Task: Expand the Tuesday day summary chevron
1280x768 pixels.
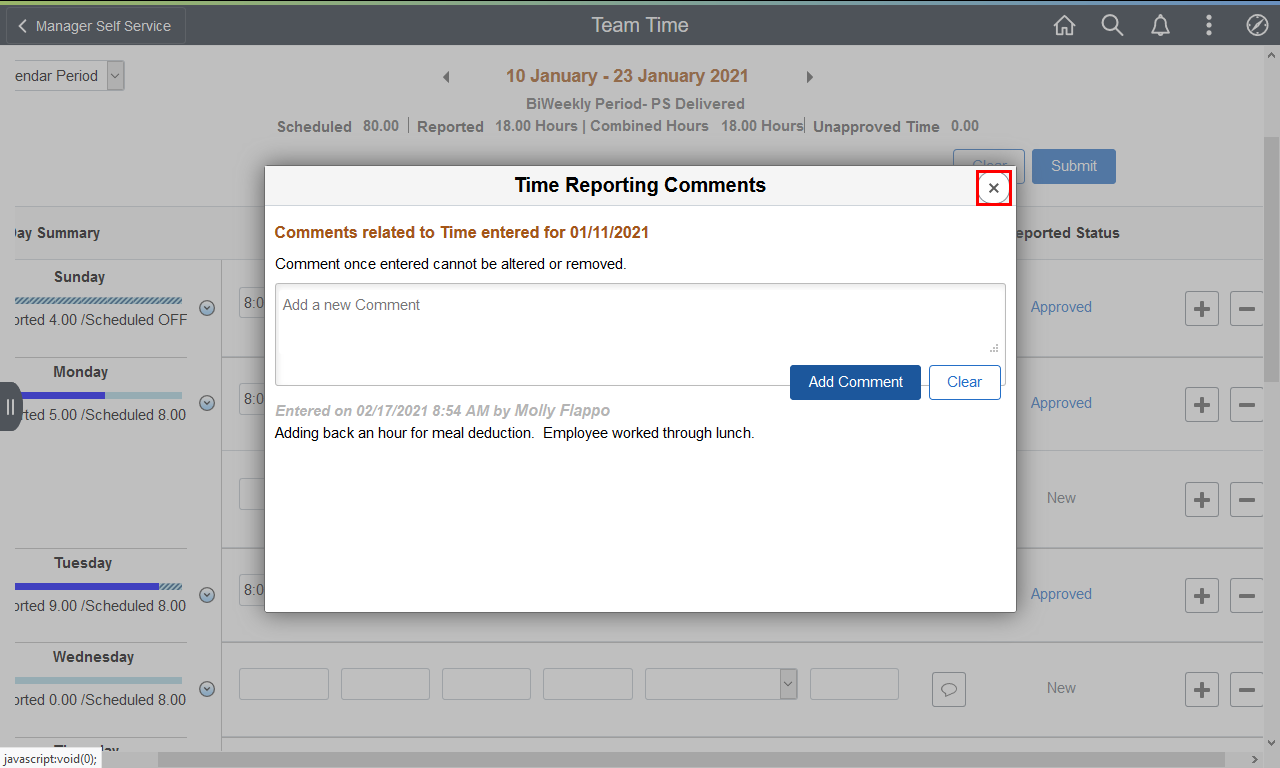Action: pyautogui.click(x=207, y=595)
